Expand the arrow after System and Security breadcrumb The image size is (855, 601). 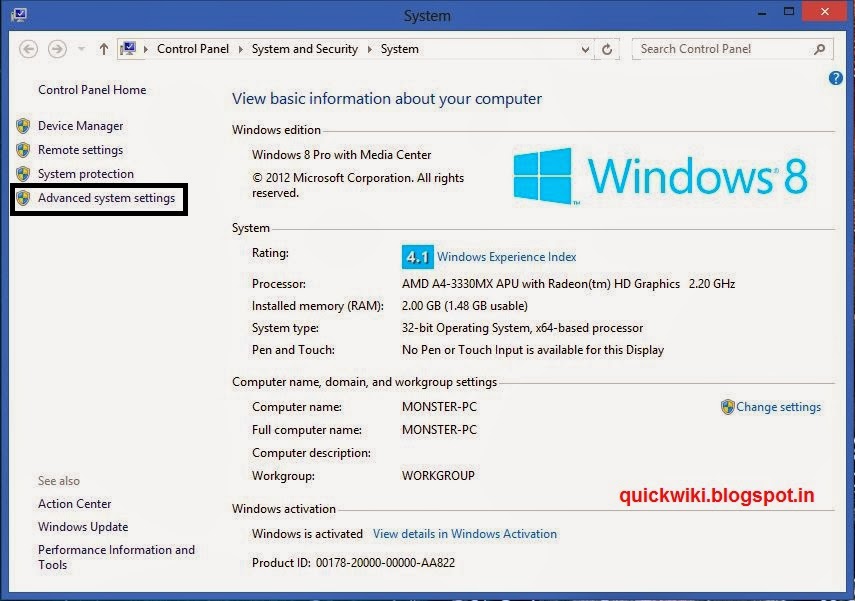tap(369, 49)
